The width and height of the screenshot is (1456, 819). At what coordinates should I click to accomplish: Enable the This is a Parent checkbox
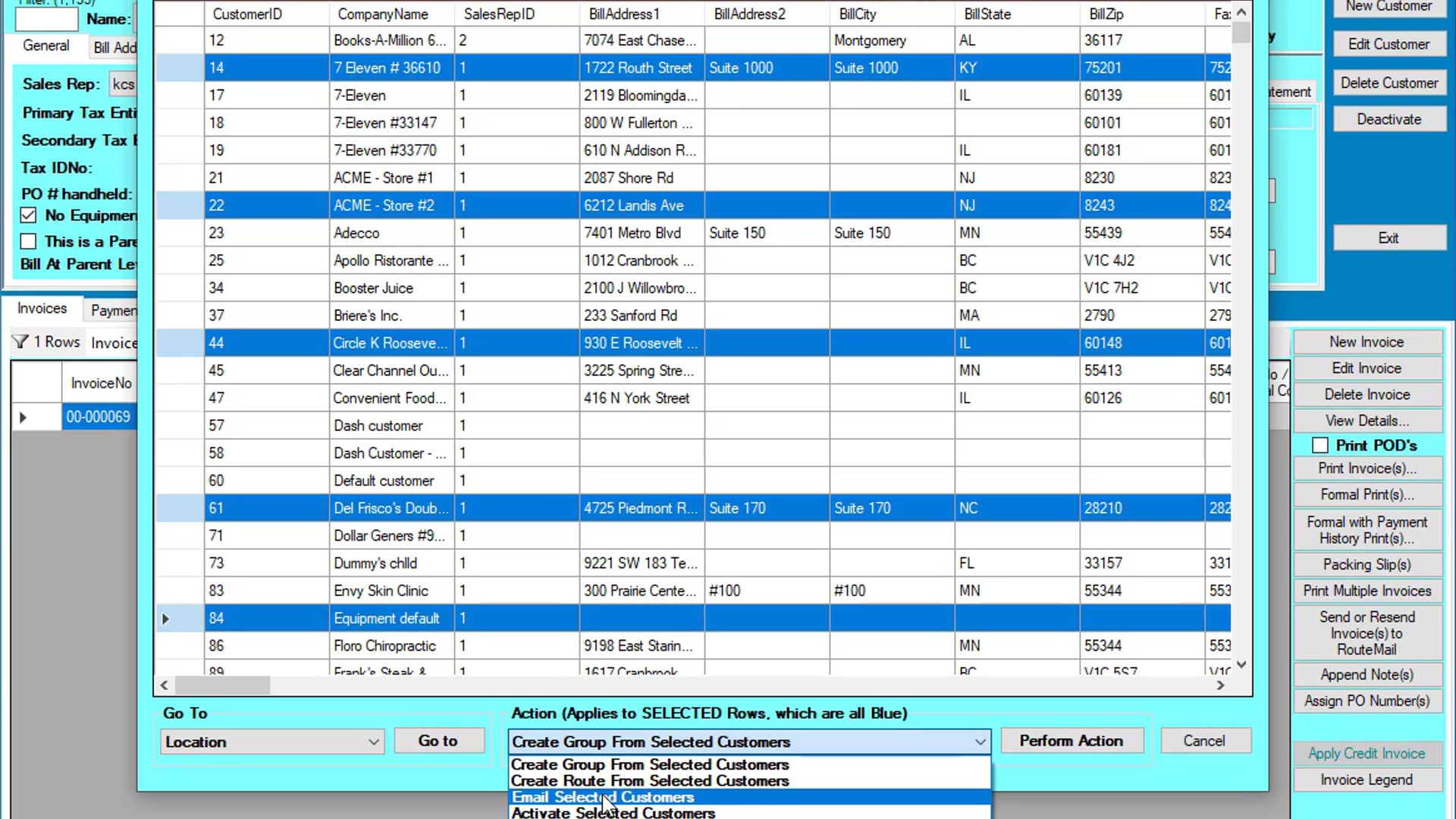28,242
